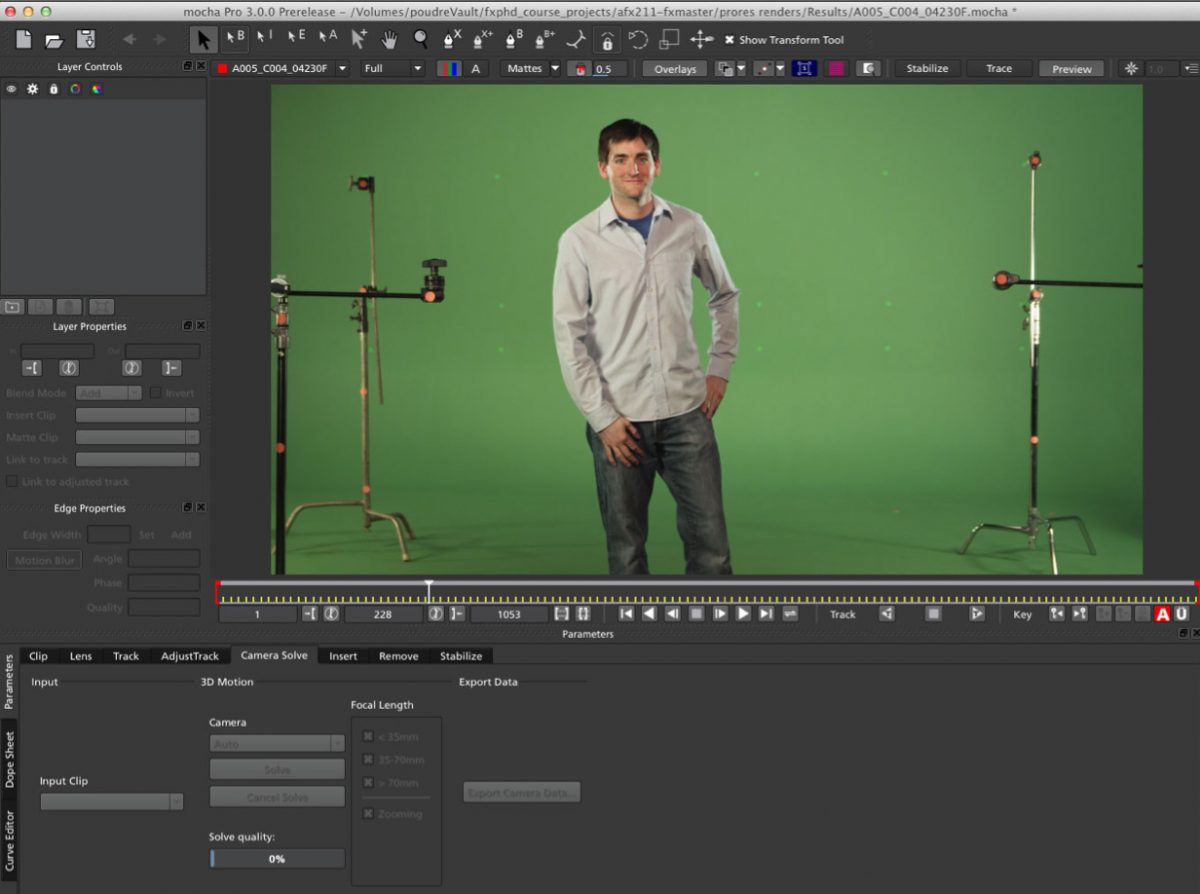Click the open project folder icon
1200x894 pixels.
[x=55, y=38]
